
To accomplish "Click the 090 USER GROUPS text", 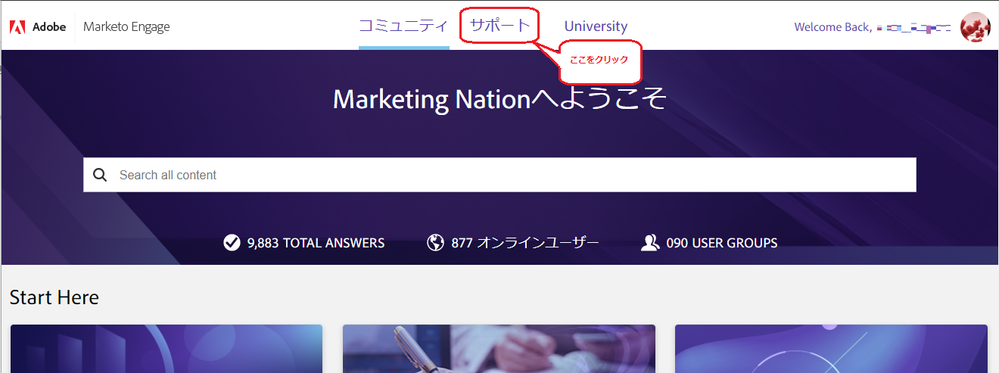I will tap(721, 243).
